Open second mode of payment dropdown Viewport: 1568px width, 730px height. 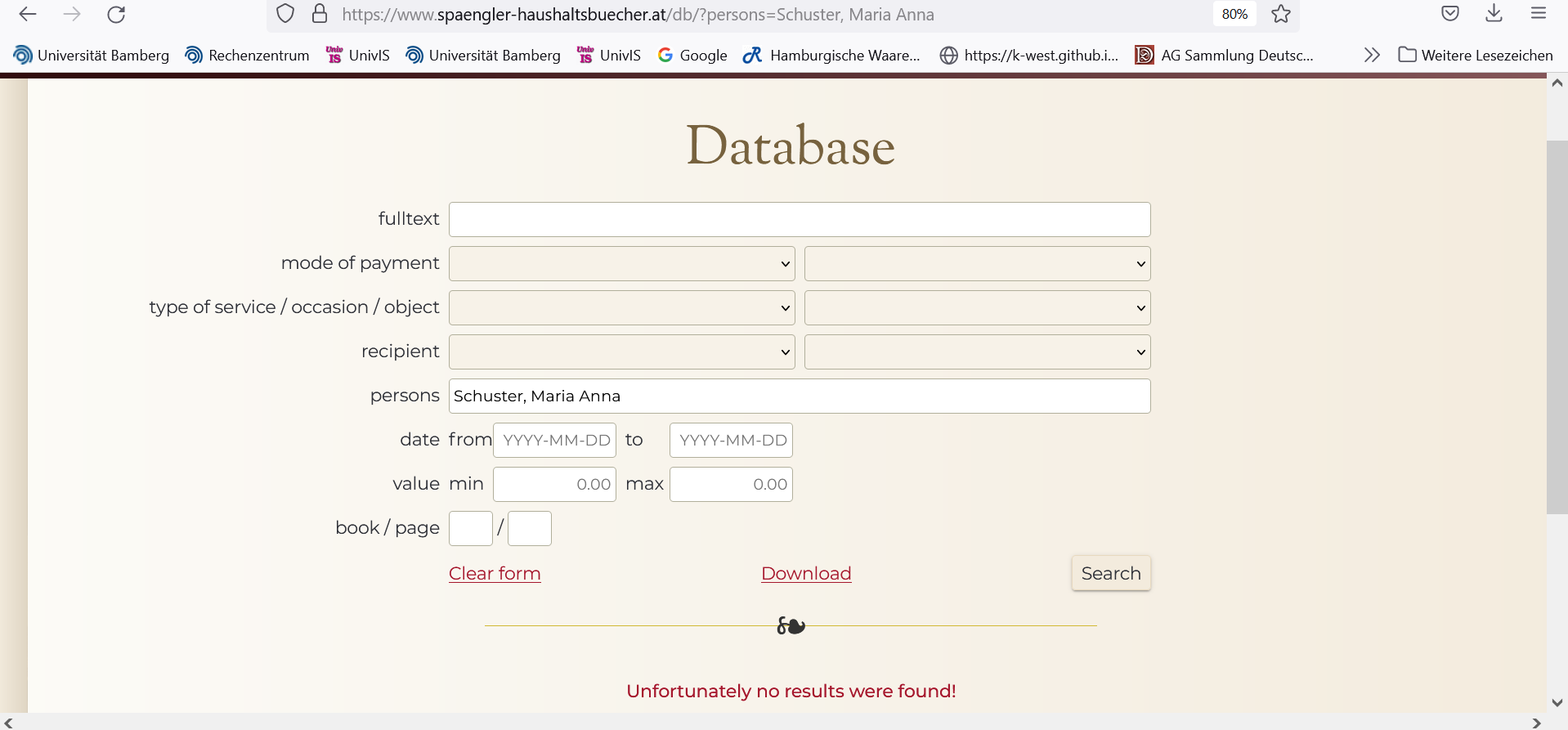coord(978,263)
